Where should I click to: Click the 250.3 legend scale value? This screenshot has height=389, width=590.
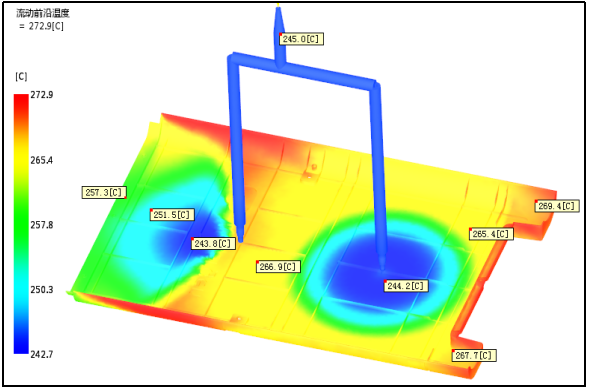coord(42,290)
